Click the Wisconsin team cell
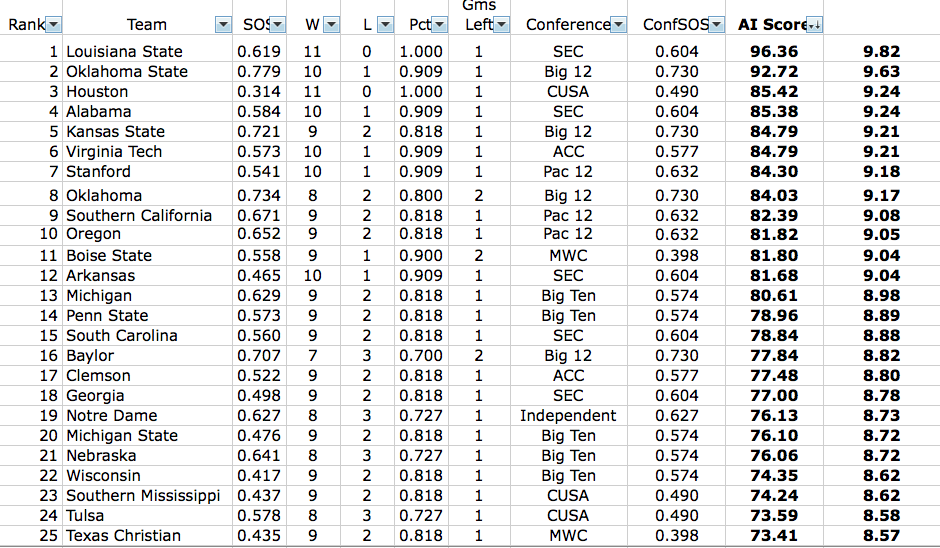 point(147,475)
